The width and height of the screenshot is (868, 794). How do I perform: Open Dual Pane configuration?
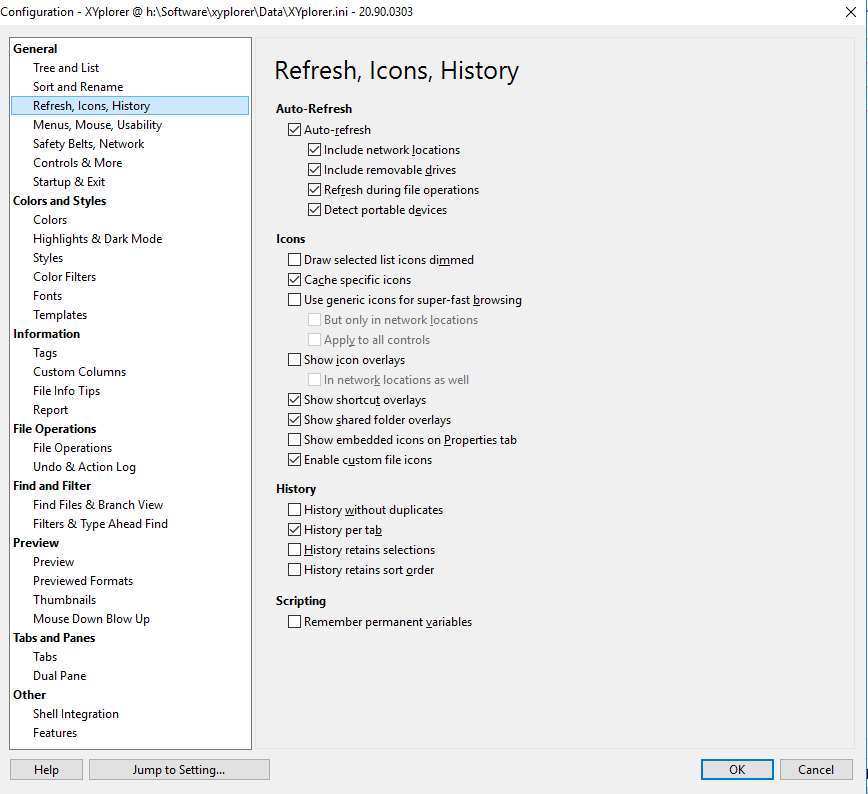[58, 675]
